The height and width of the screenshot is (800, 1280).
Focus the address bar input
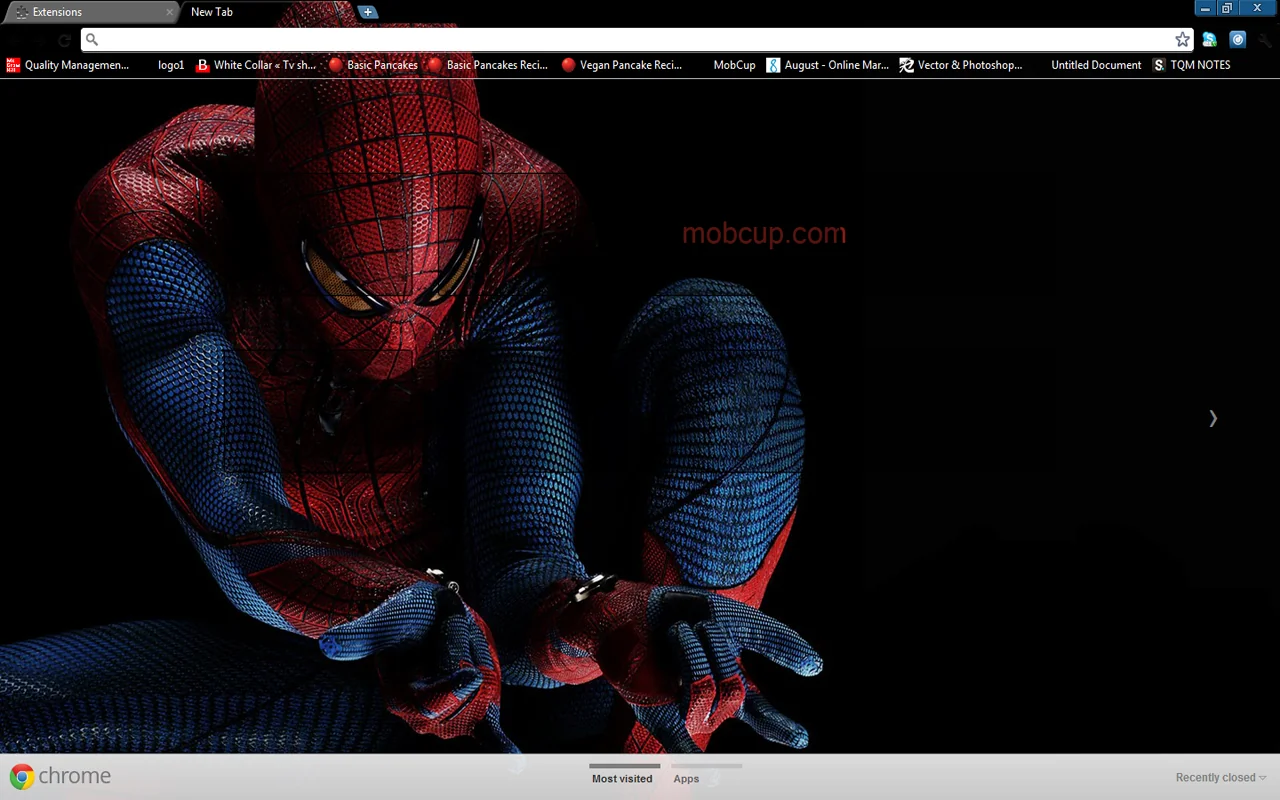tap(635, 40)
